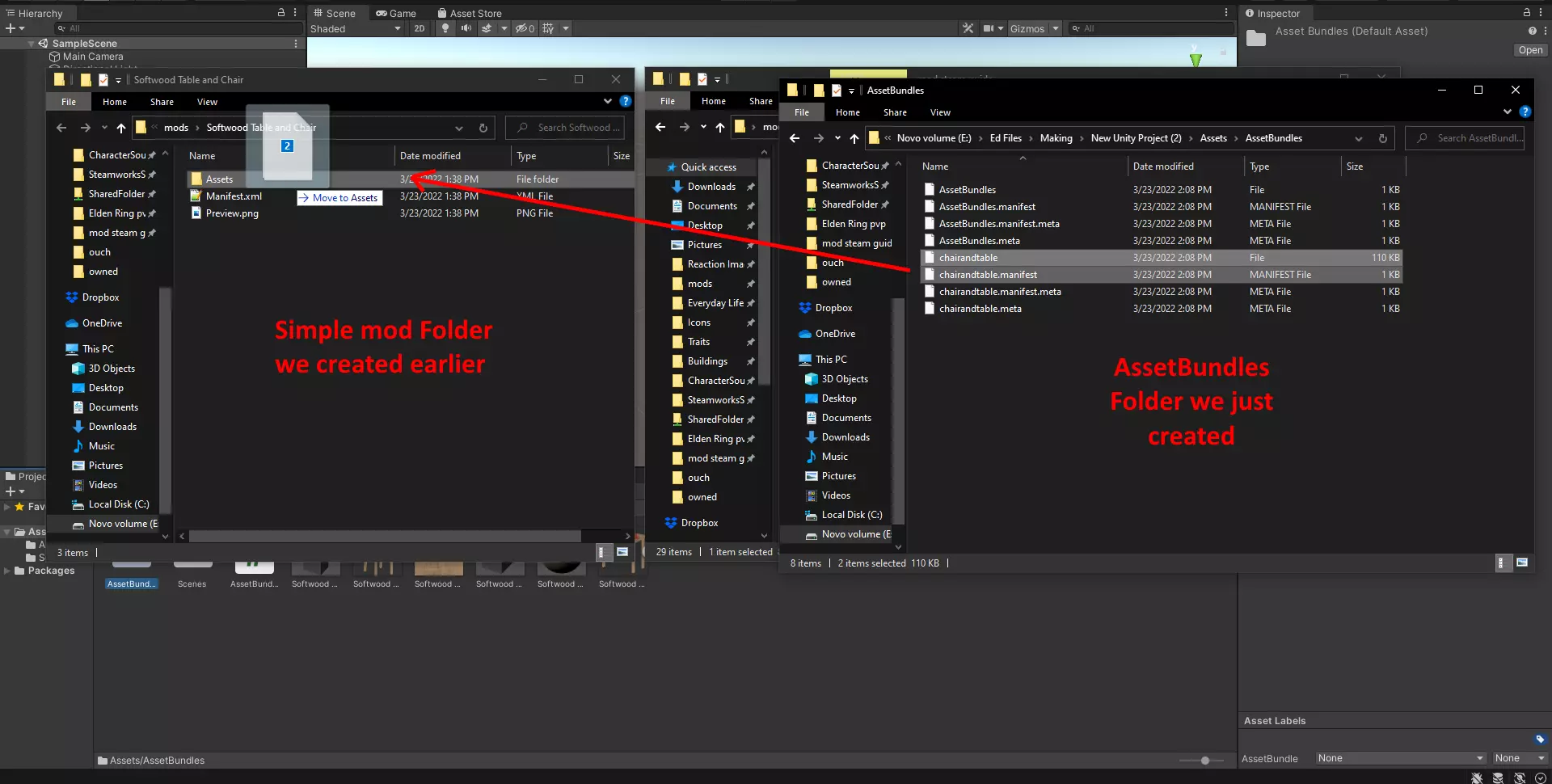Open Hierarchy panel more options menu
Screen dimensions: 1552x784
(x=295, y=13)
